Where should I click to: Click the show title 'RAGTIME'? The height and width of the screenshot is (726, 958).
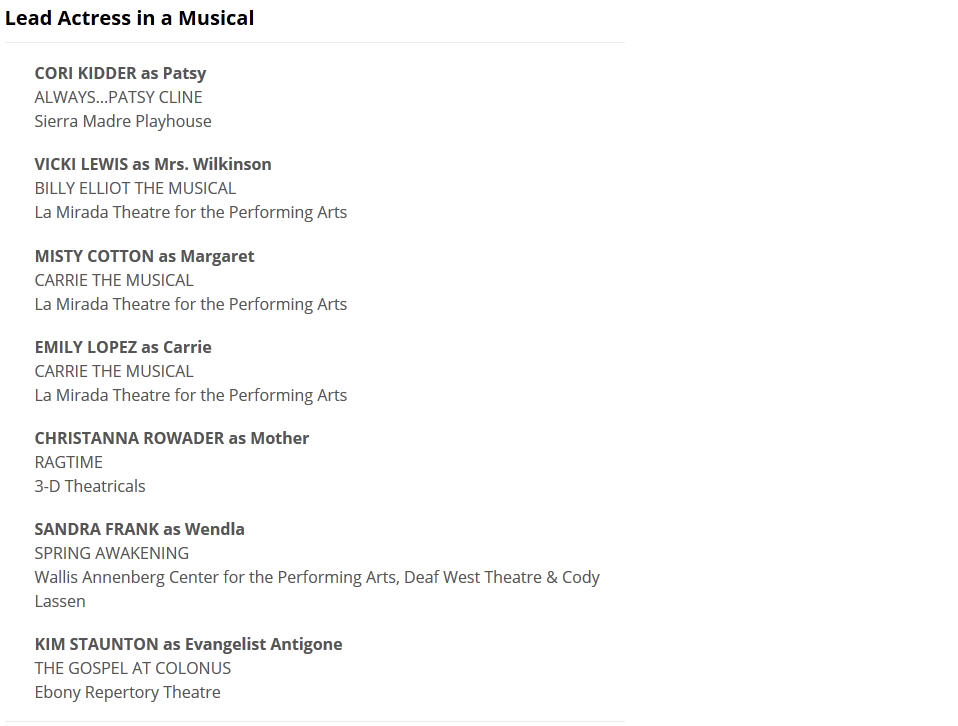tap(68, 462)
